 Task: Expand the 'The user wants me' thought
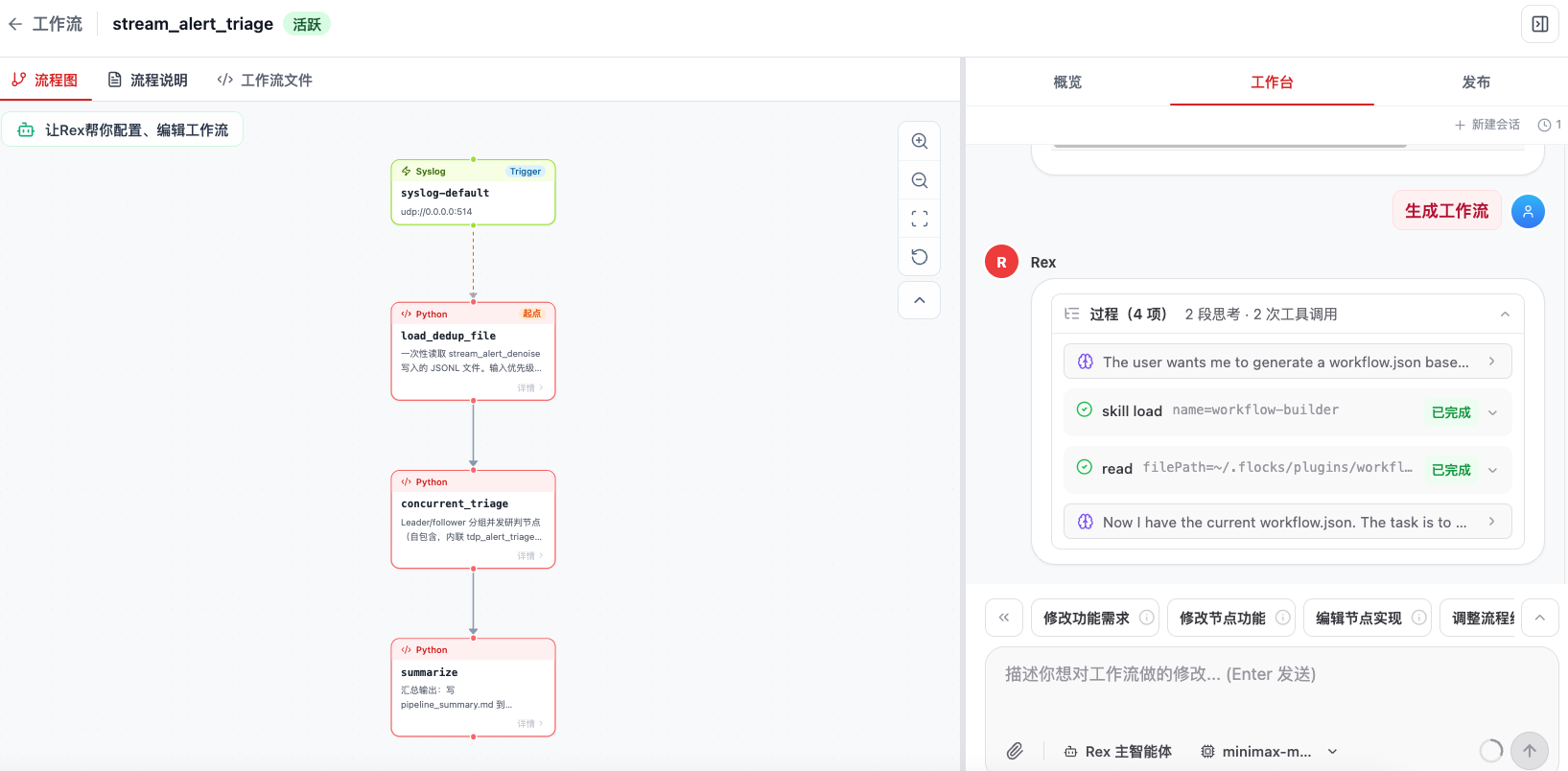click(x=1287, y=362)
